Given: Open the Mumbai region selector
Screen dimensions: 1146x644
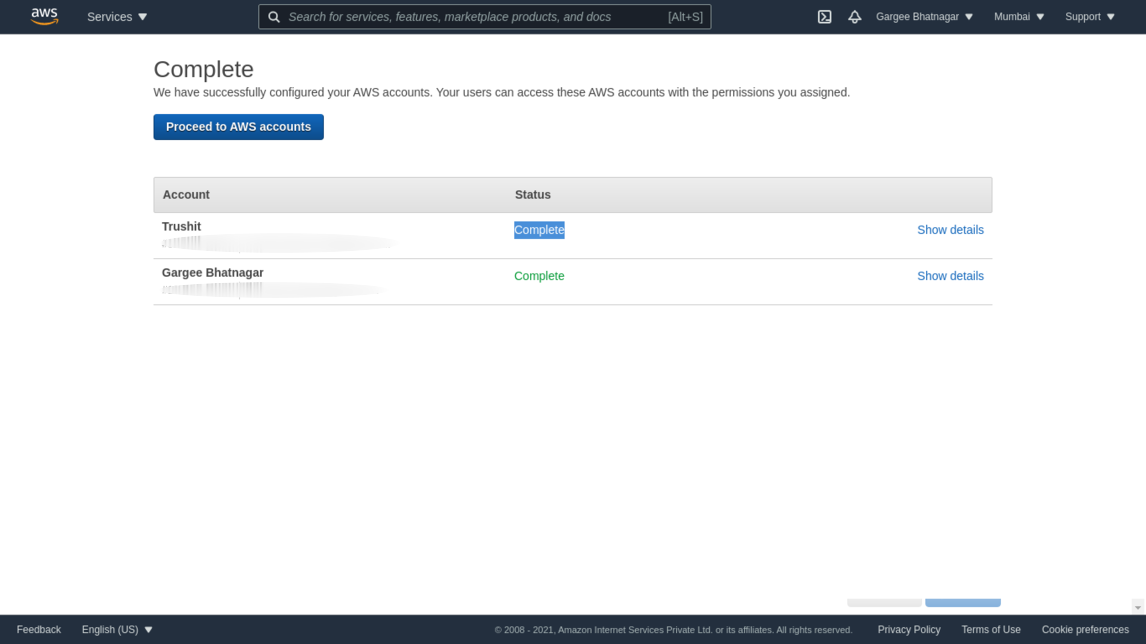Looking at the screenshot, I should click(1019, 17).
